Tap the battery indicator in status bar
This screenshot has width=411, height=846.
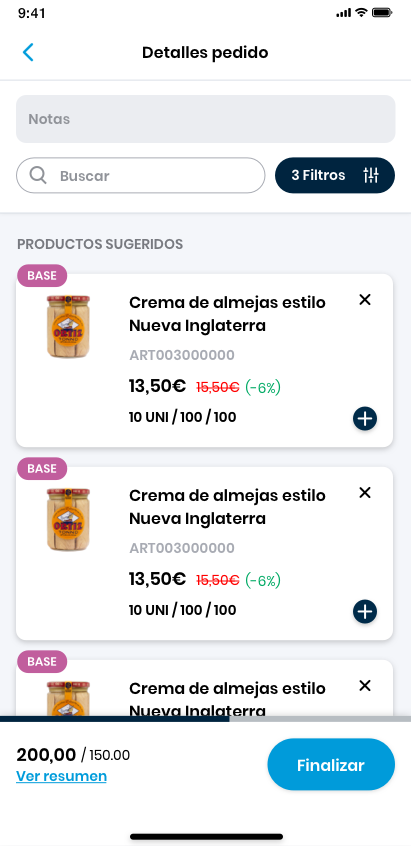[382, 12]
